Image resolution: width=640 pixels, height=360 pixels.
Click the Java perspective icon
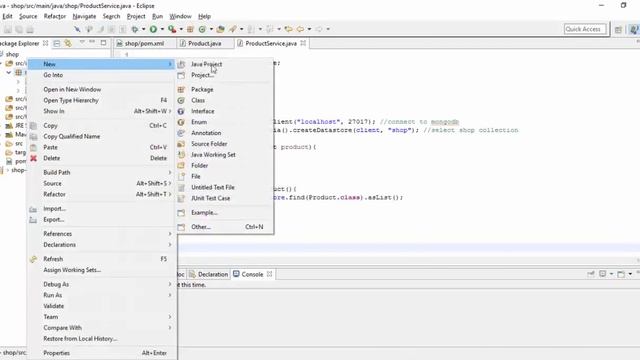pos(633,29)
